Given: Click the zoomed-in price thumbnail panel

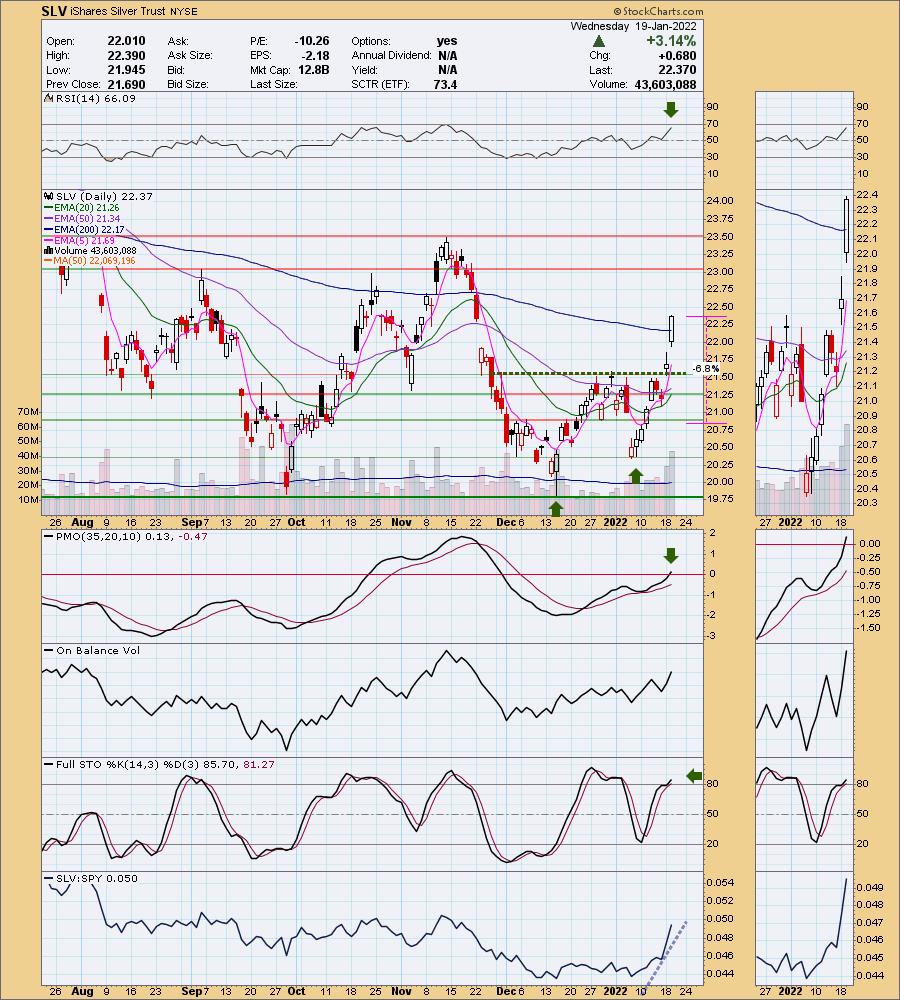Looking at the screenshot, I should [804, 352].
